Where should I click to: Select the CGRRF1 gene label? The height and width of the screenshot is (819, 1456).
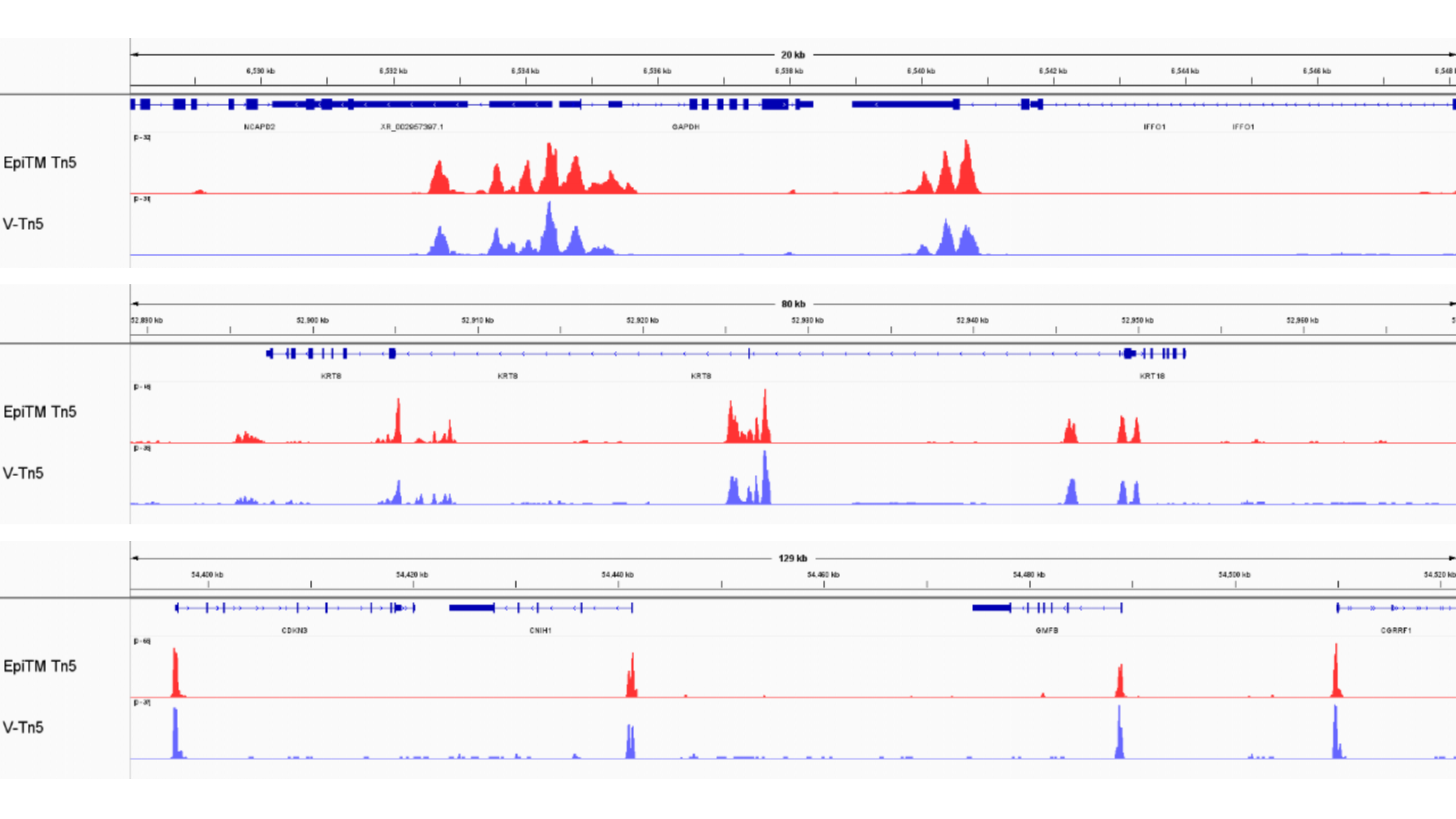[x=1395, y=630]
